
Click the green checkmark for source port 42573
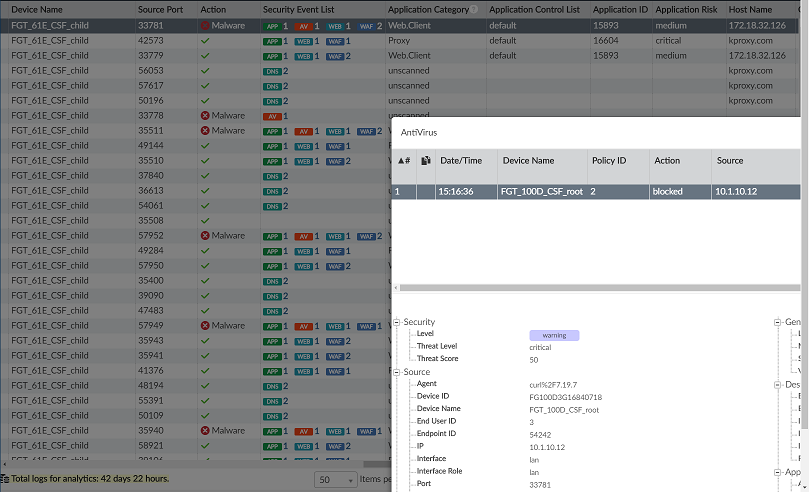[x=205, y=41]
